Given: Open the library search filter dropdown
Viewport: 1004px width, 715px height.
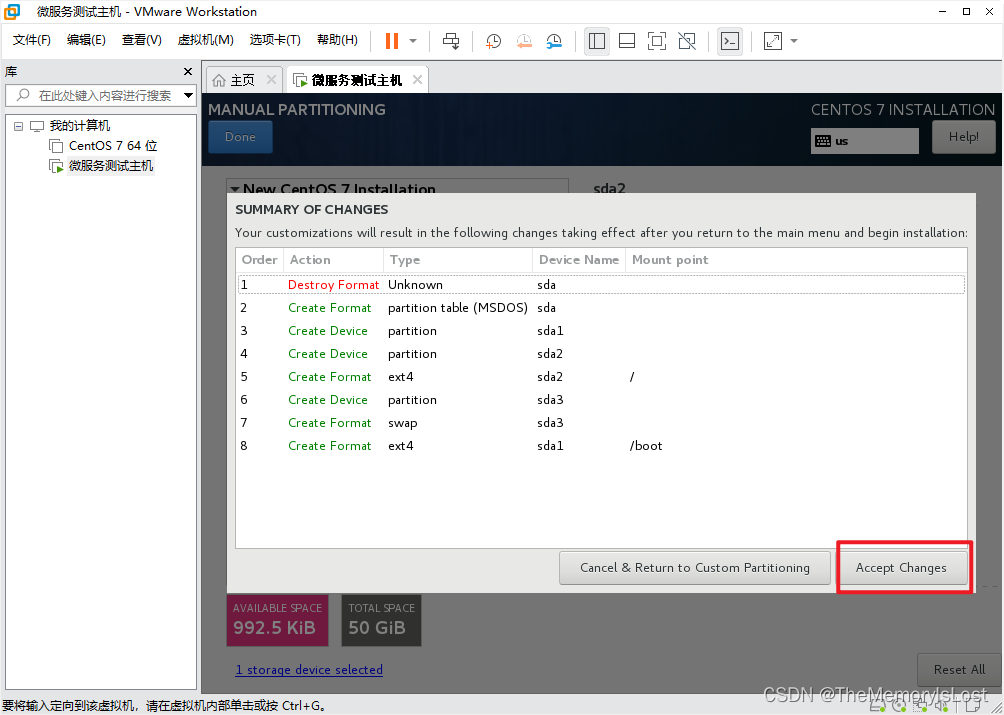Looking at the screenshot, I should [x=188, y=95].
